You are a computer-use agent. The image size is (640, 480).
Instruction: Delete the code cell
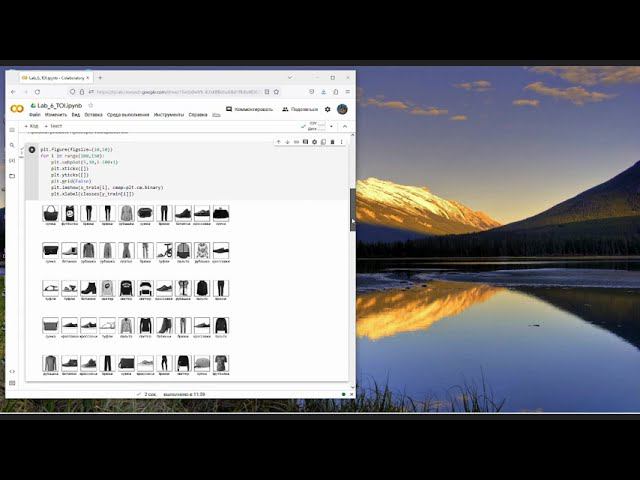tap(332, 142)
